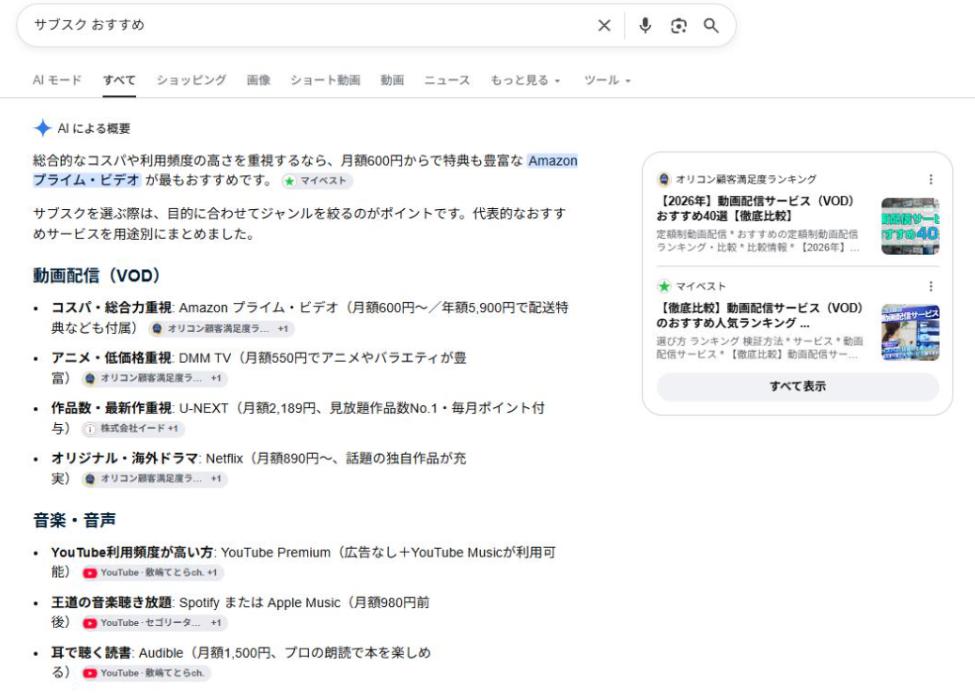This screenshot has width=975, height=696.
Task: Open YouTube source chip for Audible bullet
Action: coord(146,673)
